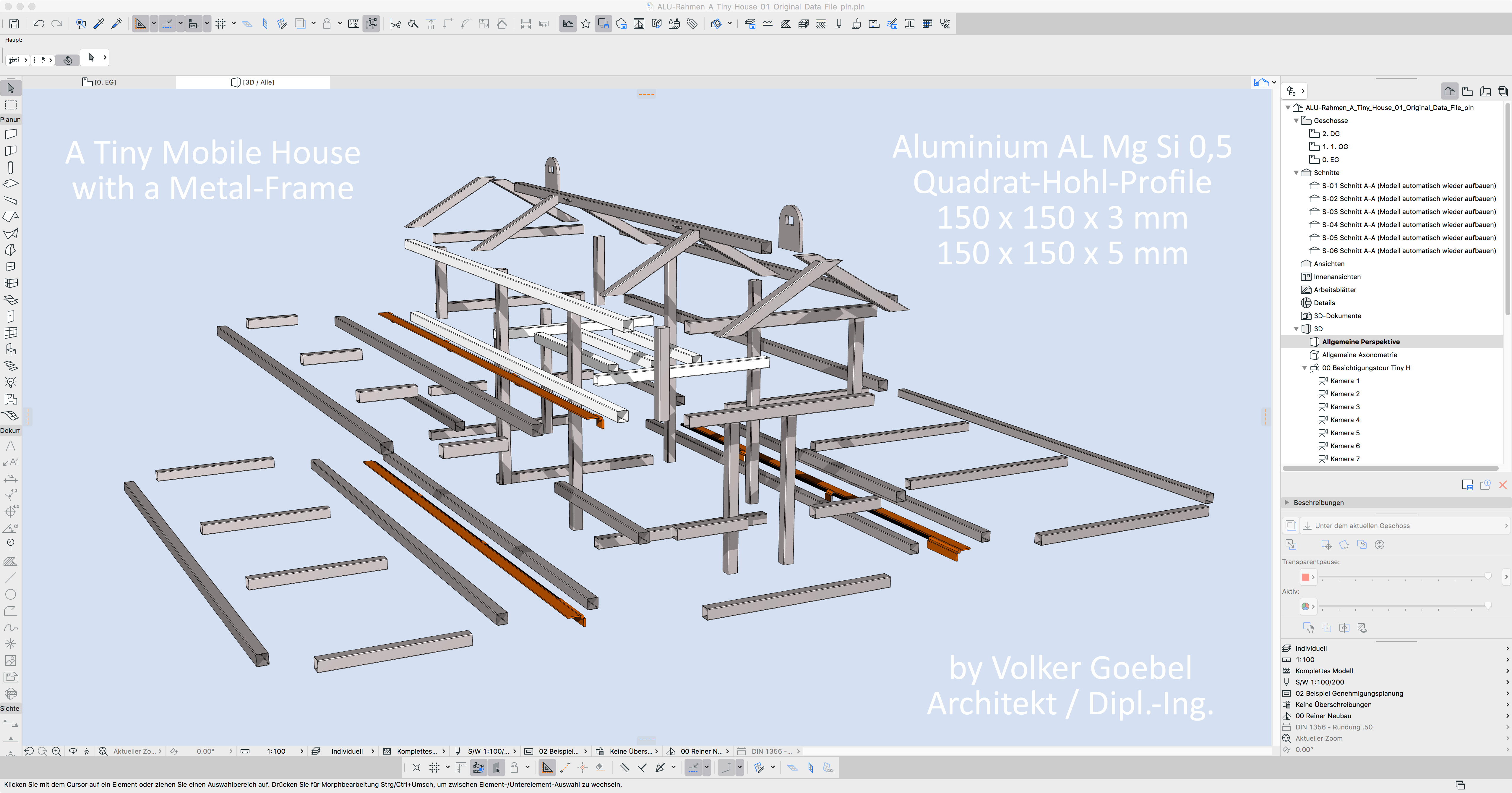Click the star Favorites icon
The image size is (1512, 793).
point(585,23)
